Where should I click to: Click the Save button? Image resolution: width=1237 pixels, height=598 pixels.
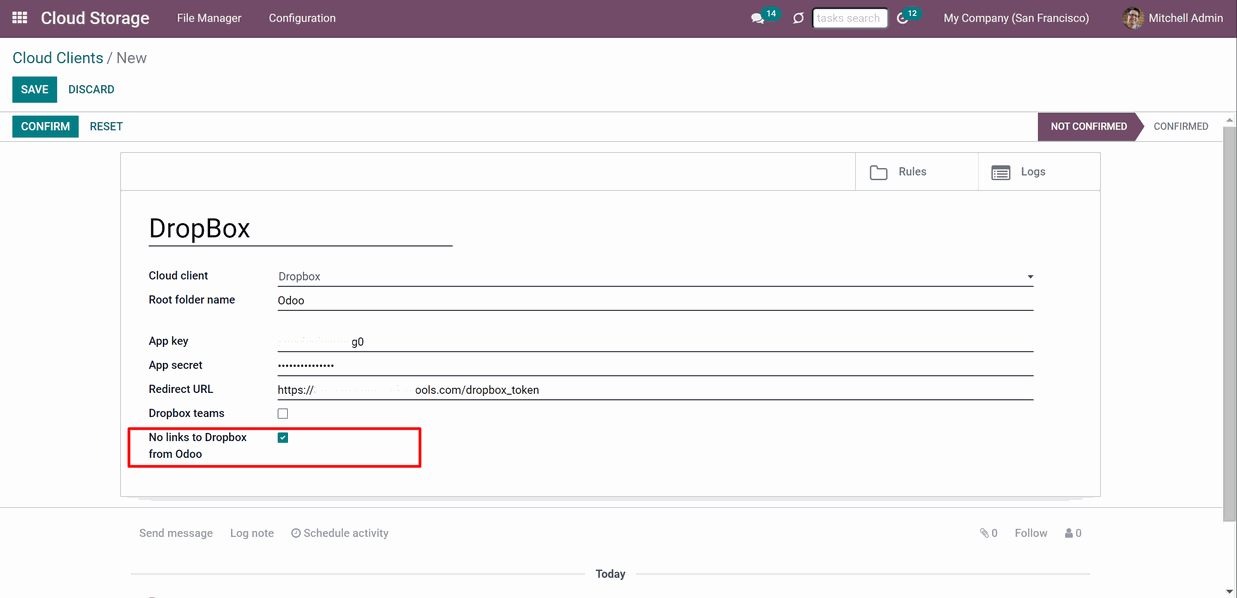(34, 90)
